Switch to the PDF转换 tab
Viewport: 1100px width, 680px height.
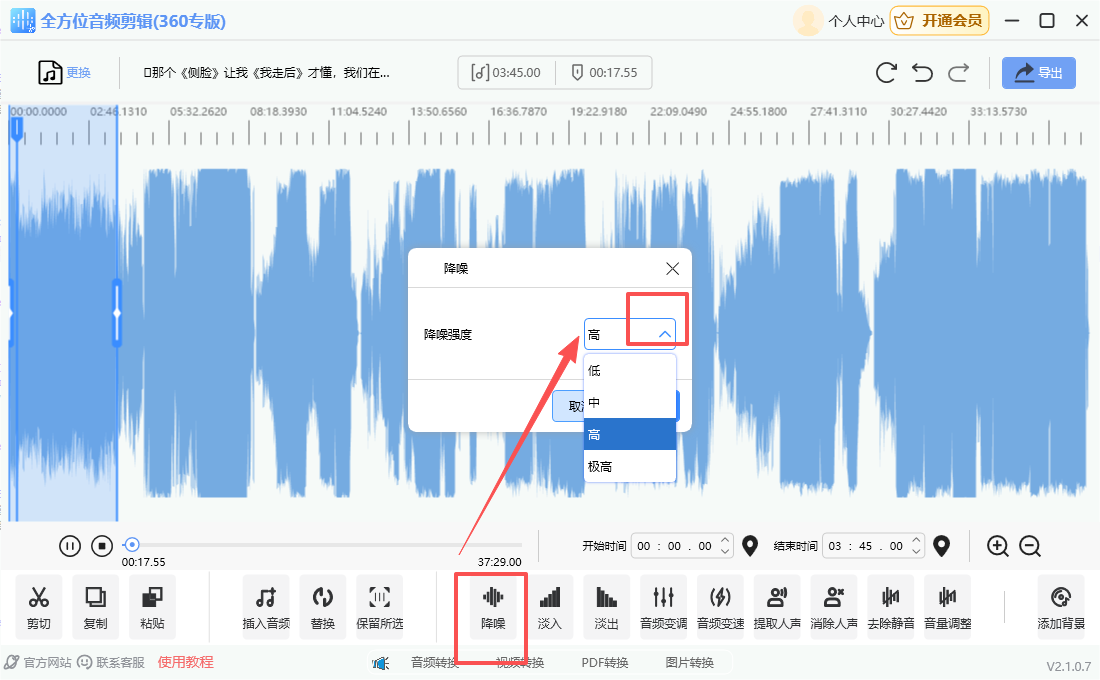click(605, 662)
